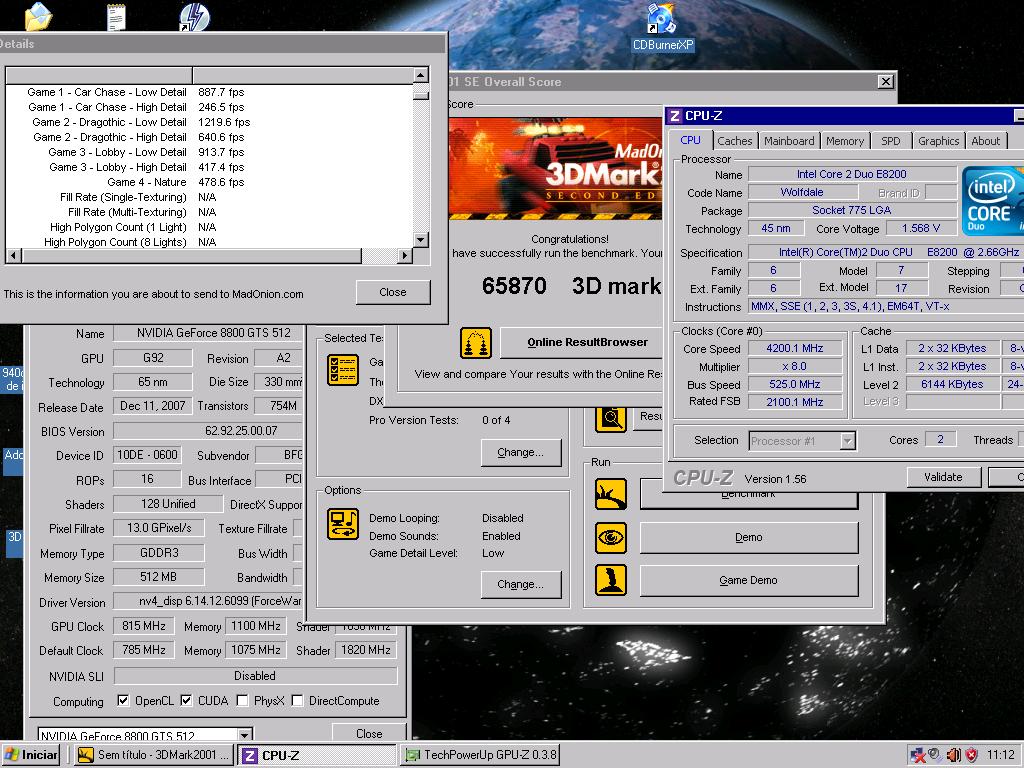The height and width of the screenshot is (768, 1024).
Task: Switch to CPU-Z taskbar button
Action: (x=317, y=755)
